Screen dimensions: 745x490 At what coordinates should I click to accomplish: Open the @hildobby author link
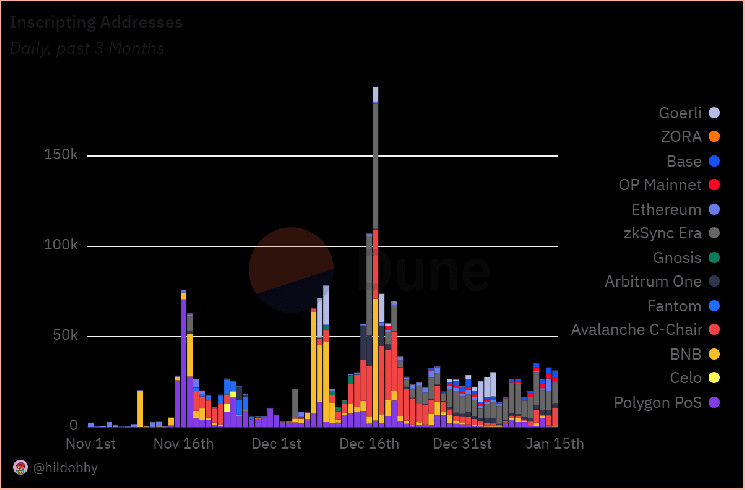[x=66, y=468]
